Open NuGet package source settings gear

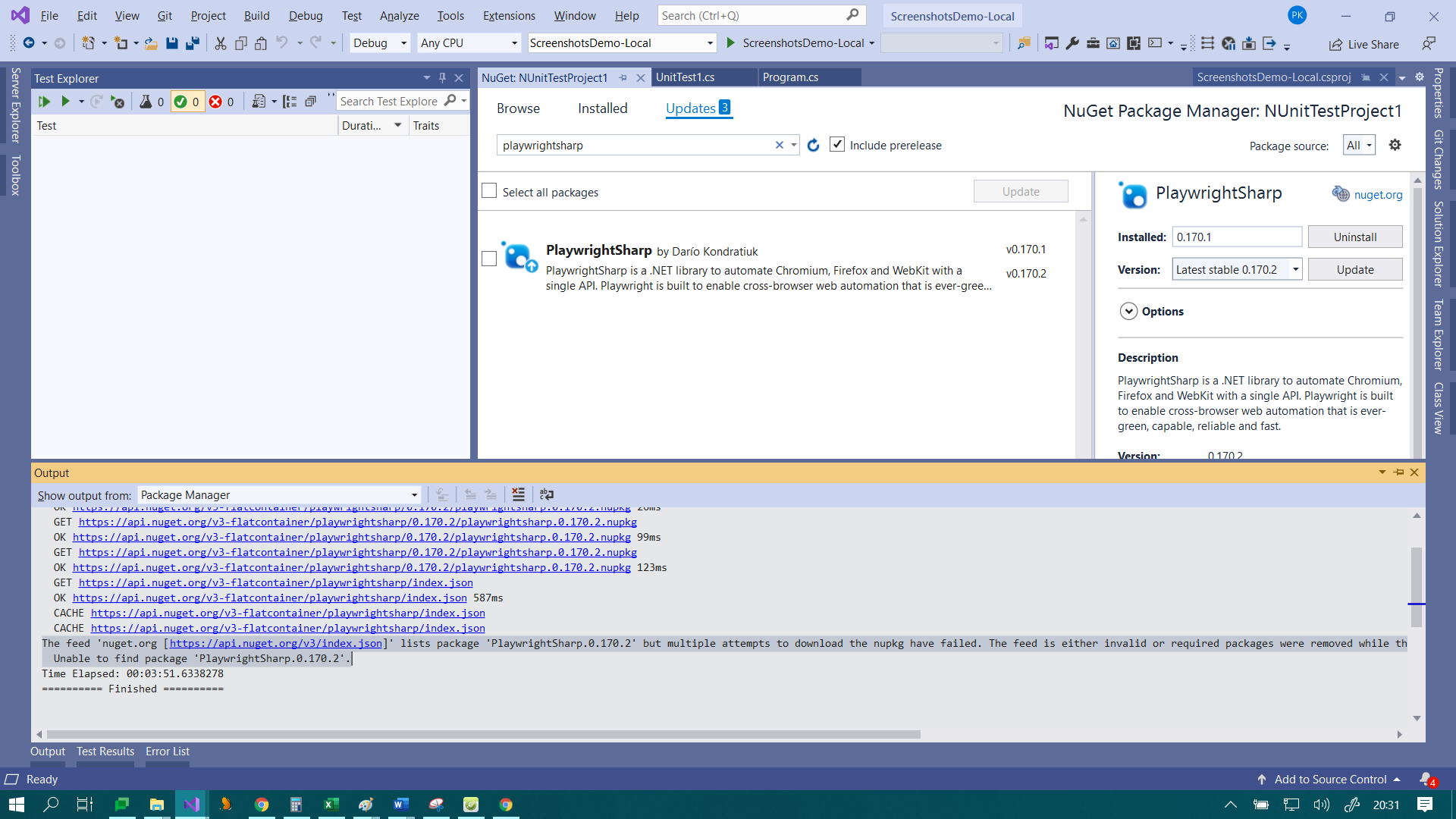1395,145
